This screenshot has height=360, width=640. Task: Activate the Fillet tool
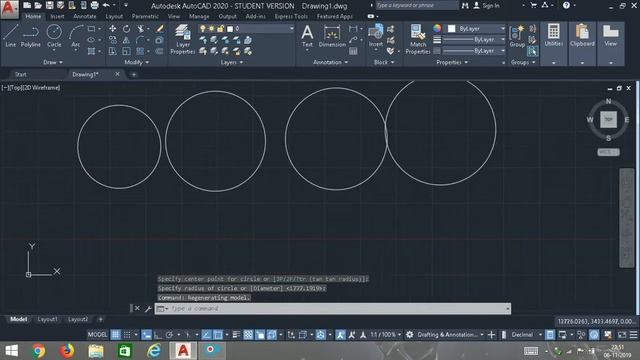coord(140,40)
